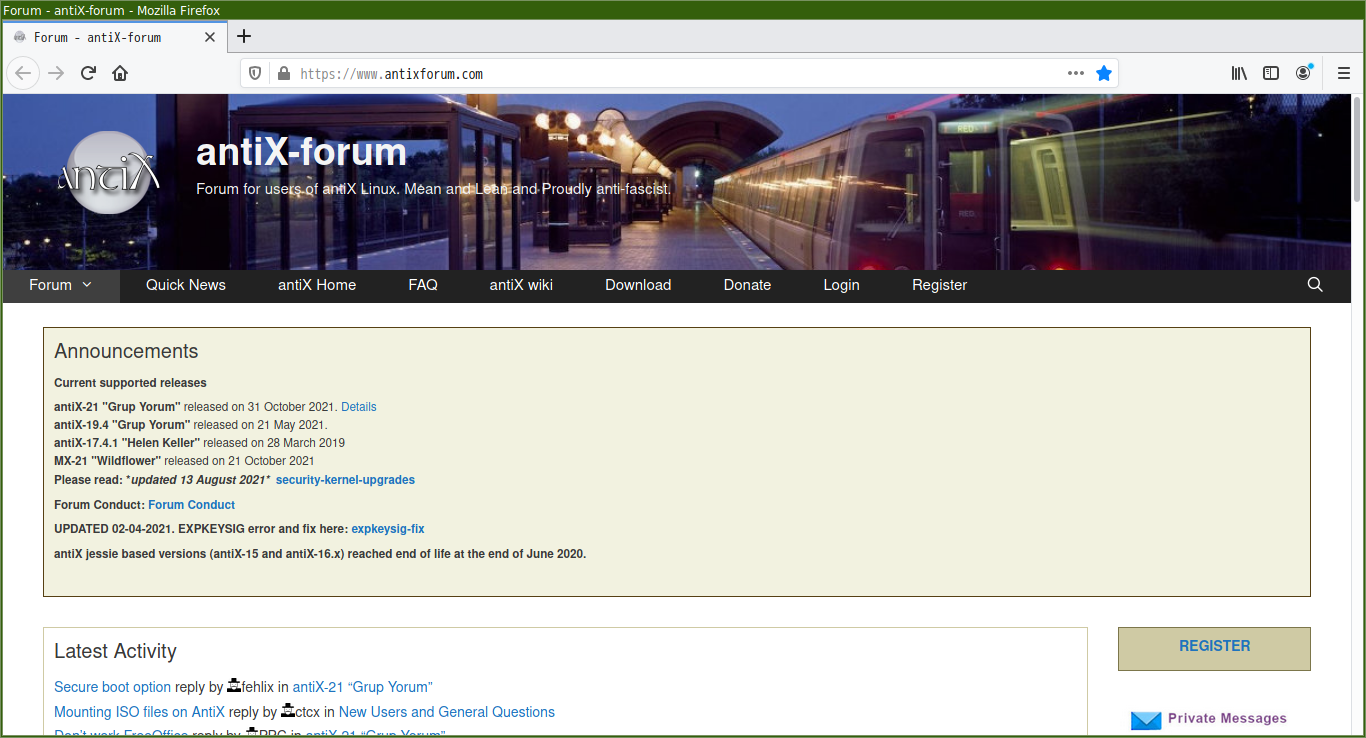Click the Announcements heading
This screenshot has height=738, width=1366.
coord(126,351)
